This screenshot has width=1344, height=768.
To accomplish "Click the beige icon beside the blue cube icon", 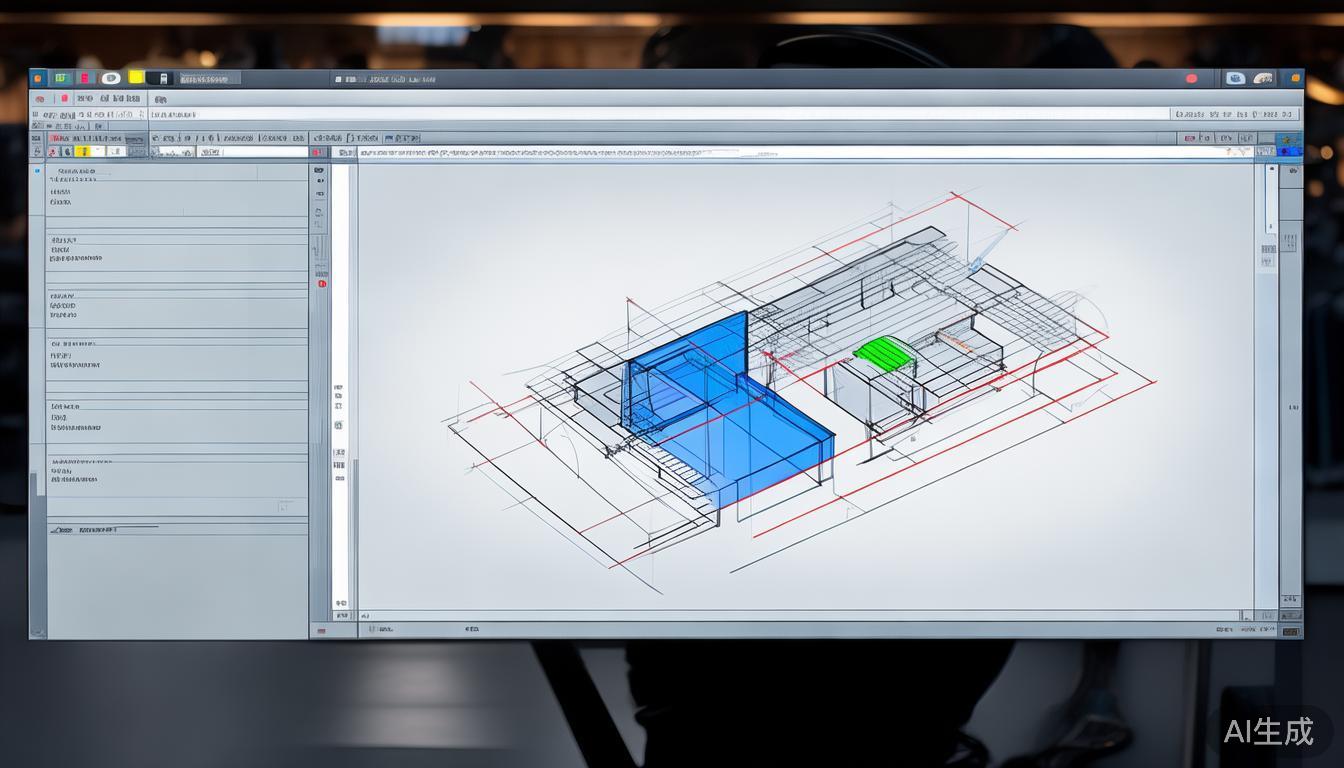I will point(1264,78).
